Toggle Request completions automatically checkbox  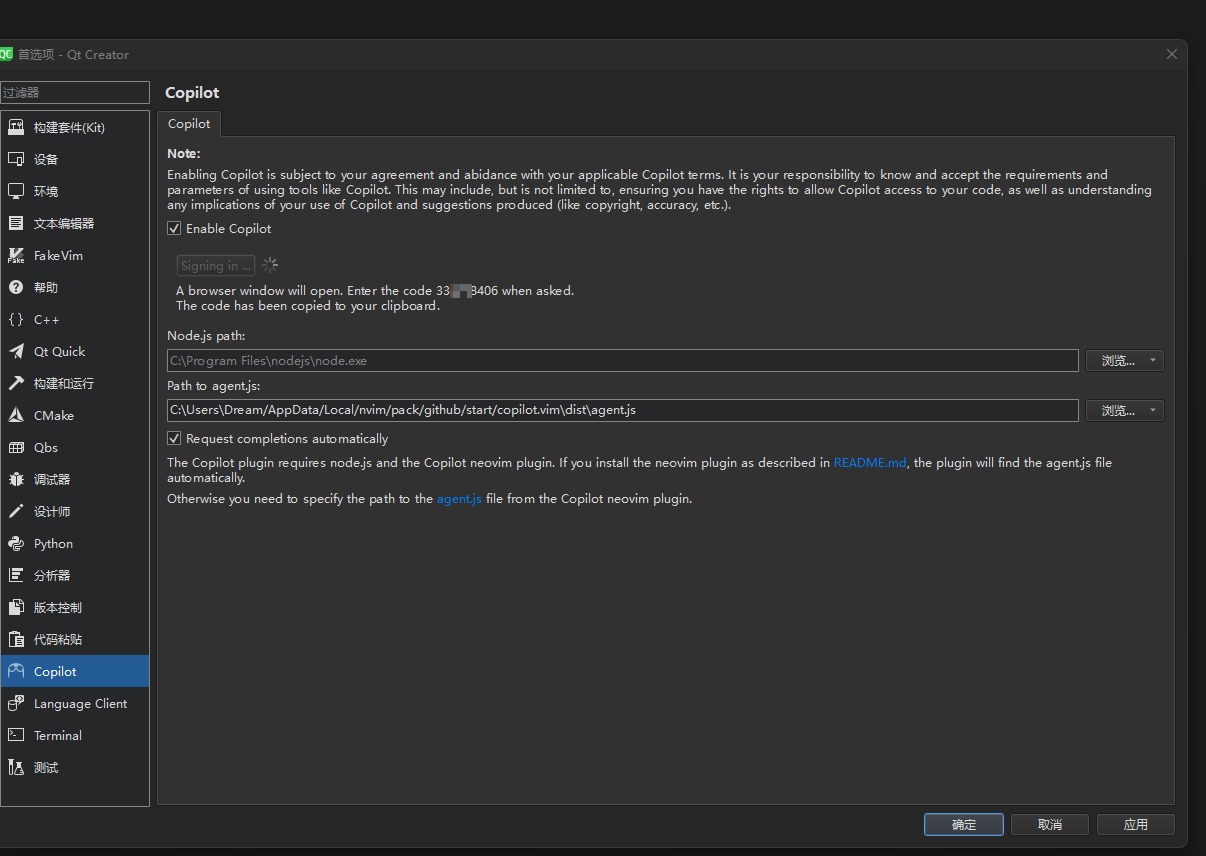point(174,438)
